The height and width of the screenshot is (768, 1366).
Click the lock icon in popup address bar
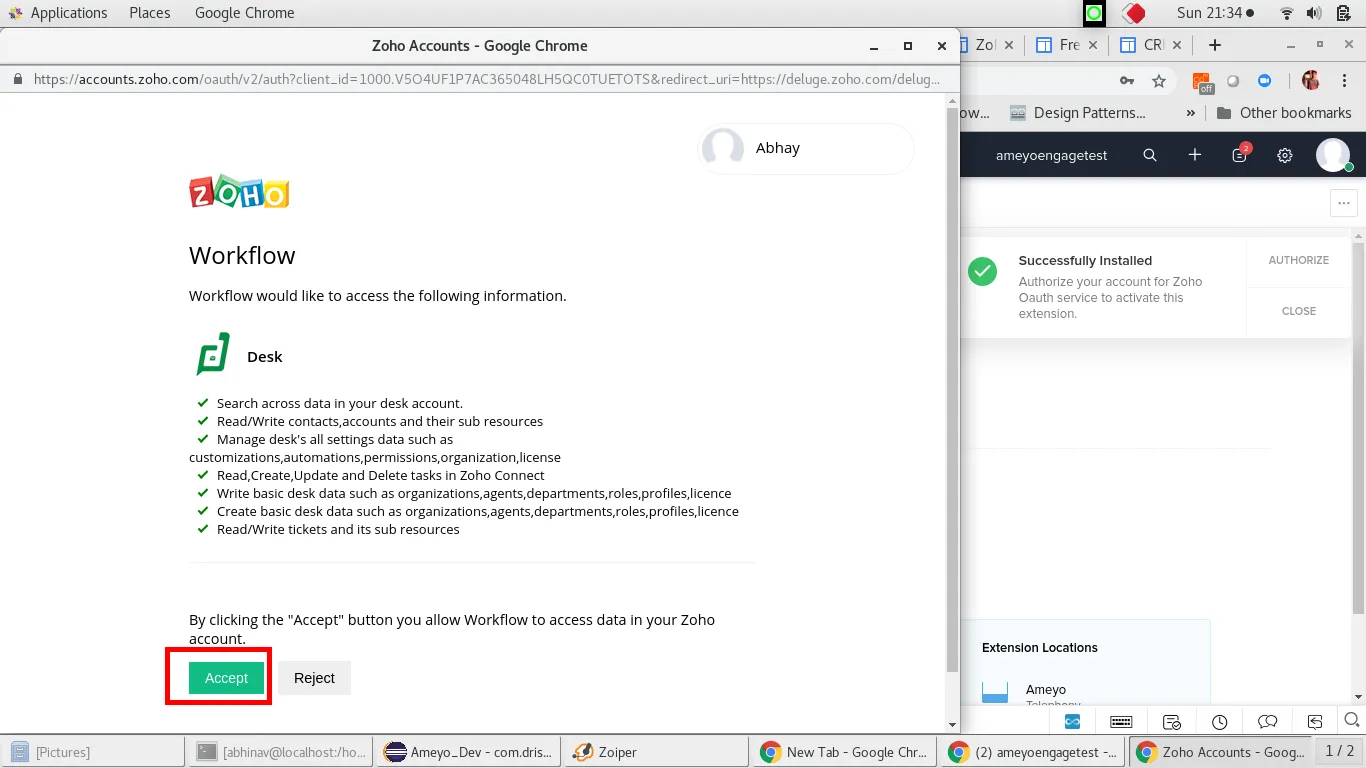[x=17, y=79]
